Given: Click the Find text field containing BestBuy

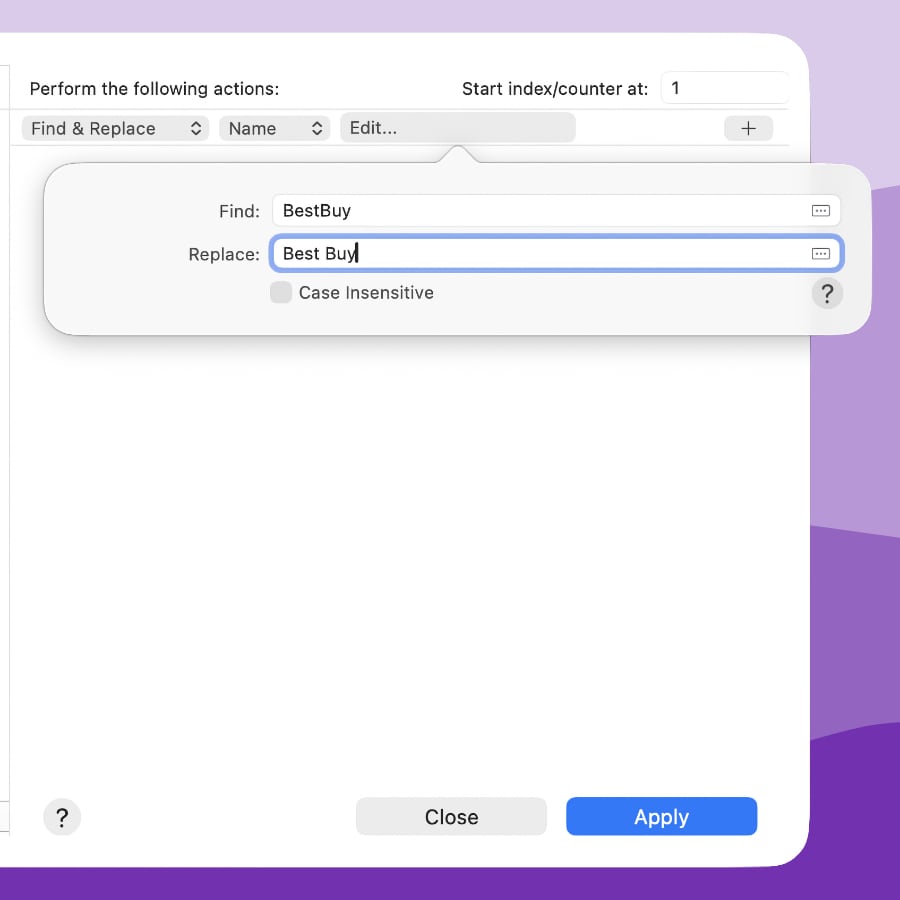Looking at the screenshot, I should pos(556,211).
